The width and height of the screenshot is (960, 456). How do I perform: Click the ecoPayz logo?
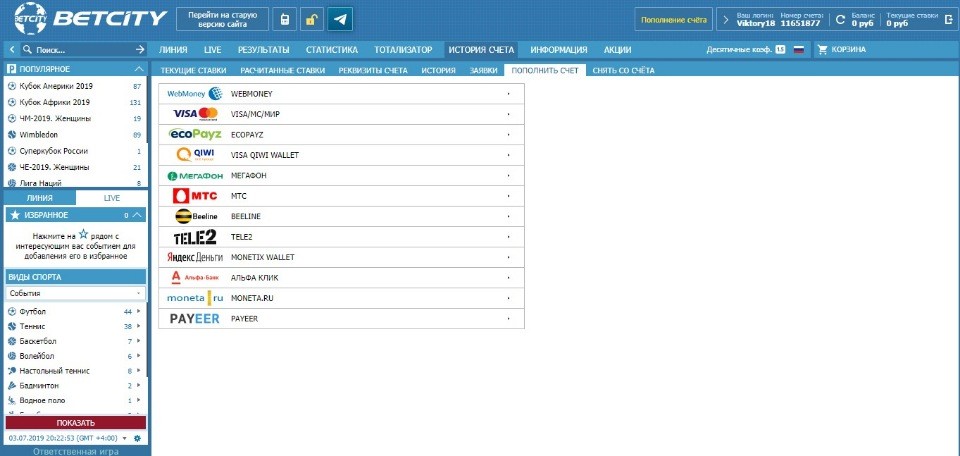point(195,134)
